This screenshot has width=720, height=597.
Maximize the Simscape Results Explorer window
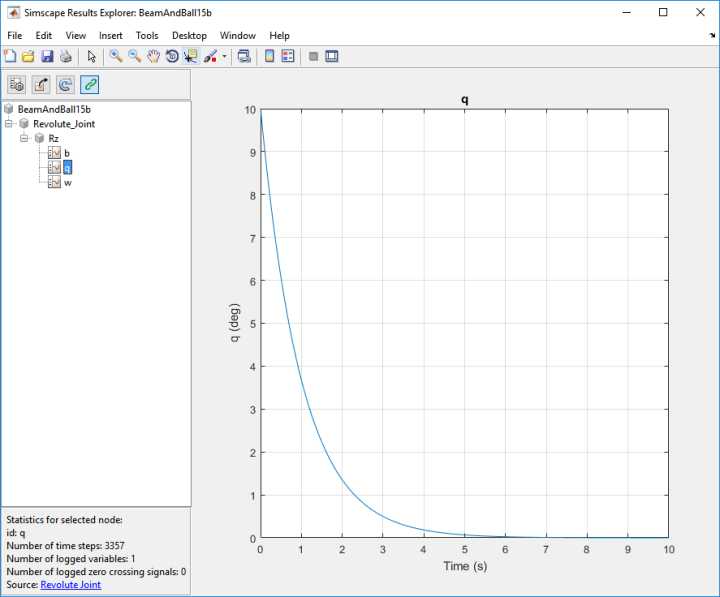click(x=663, y=12)
